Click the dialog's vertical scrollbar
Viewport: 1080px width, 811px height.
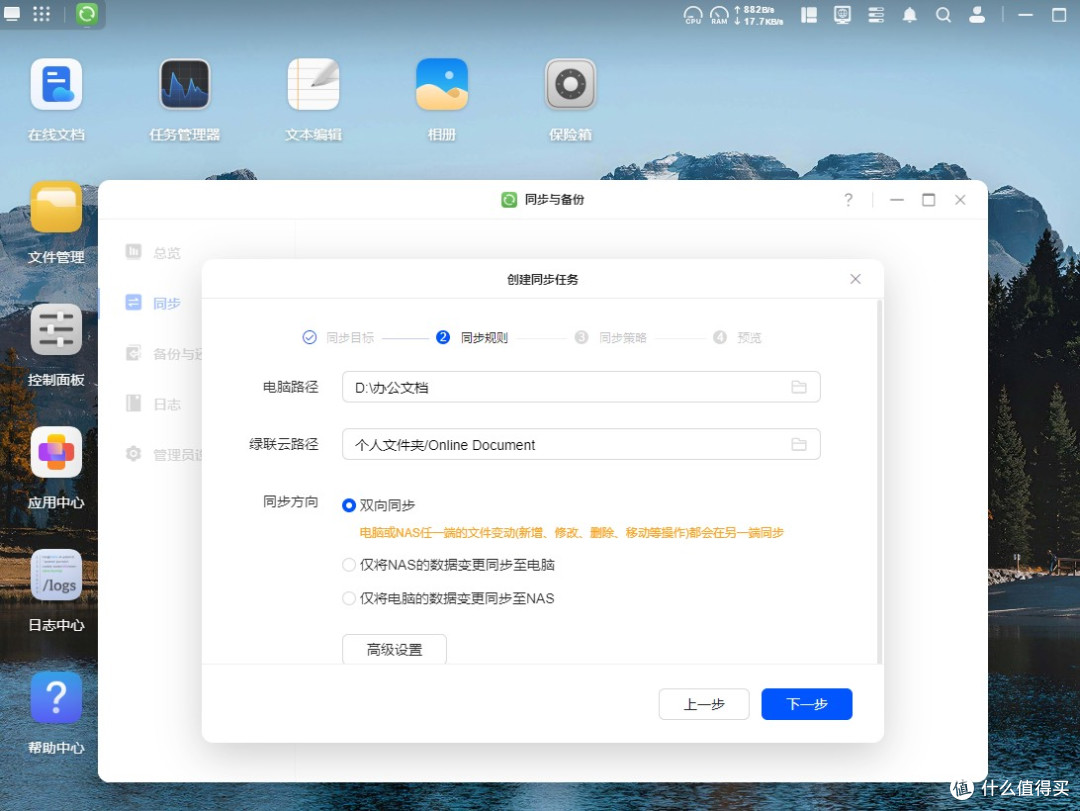879,481
